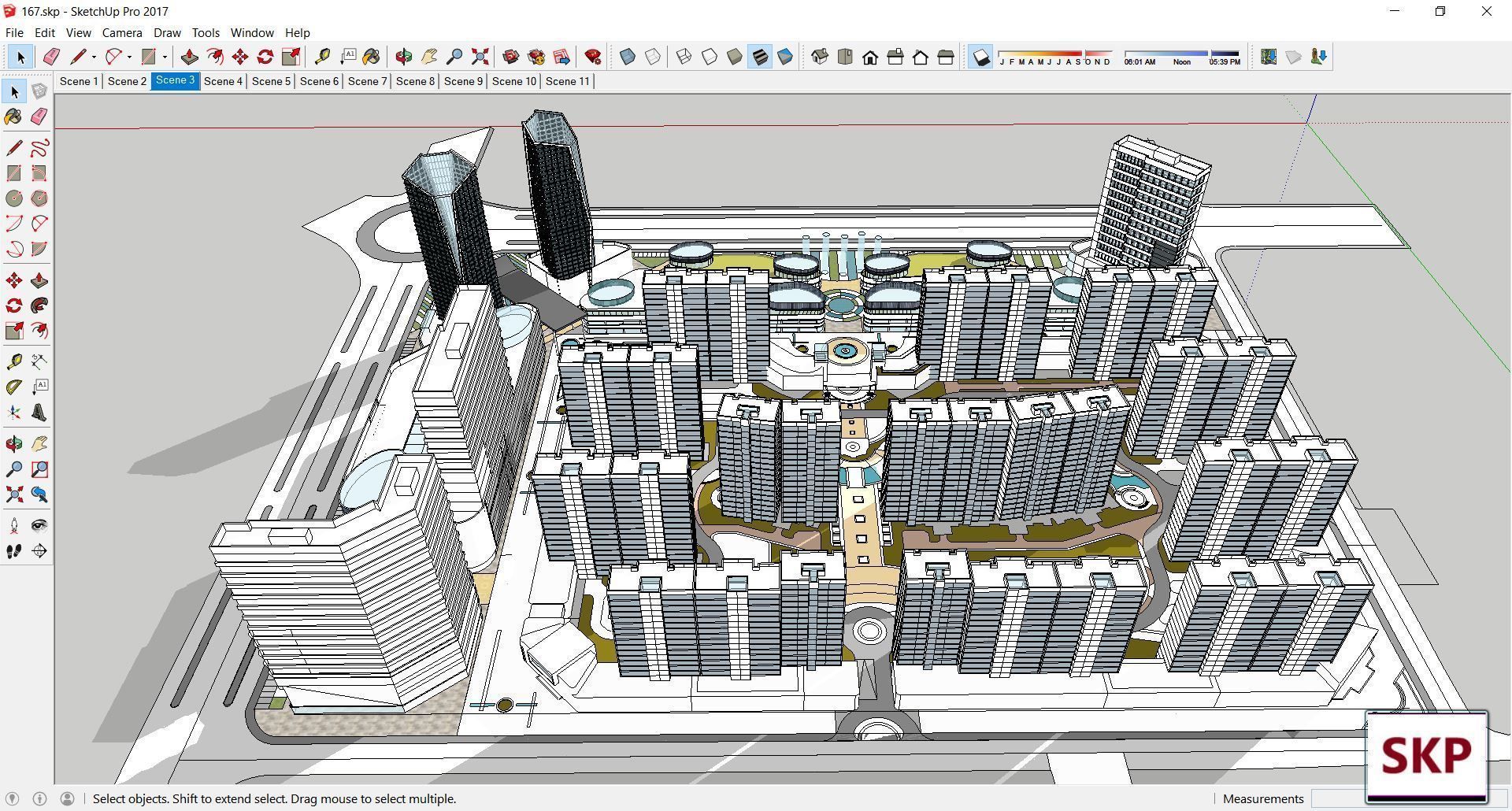Switch to Shaded style
This screenshot has height=811, width=1512.
[735, 57]
